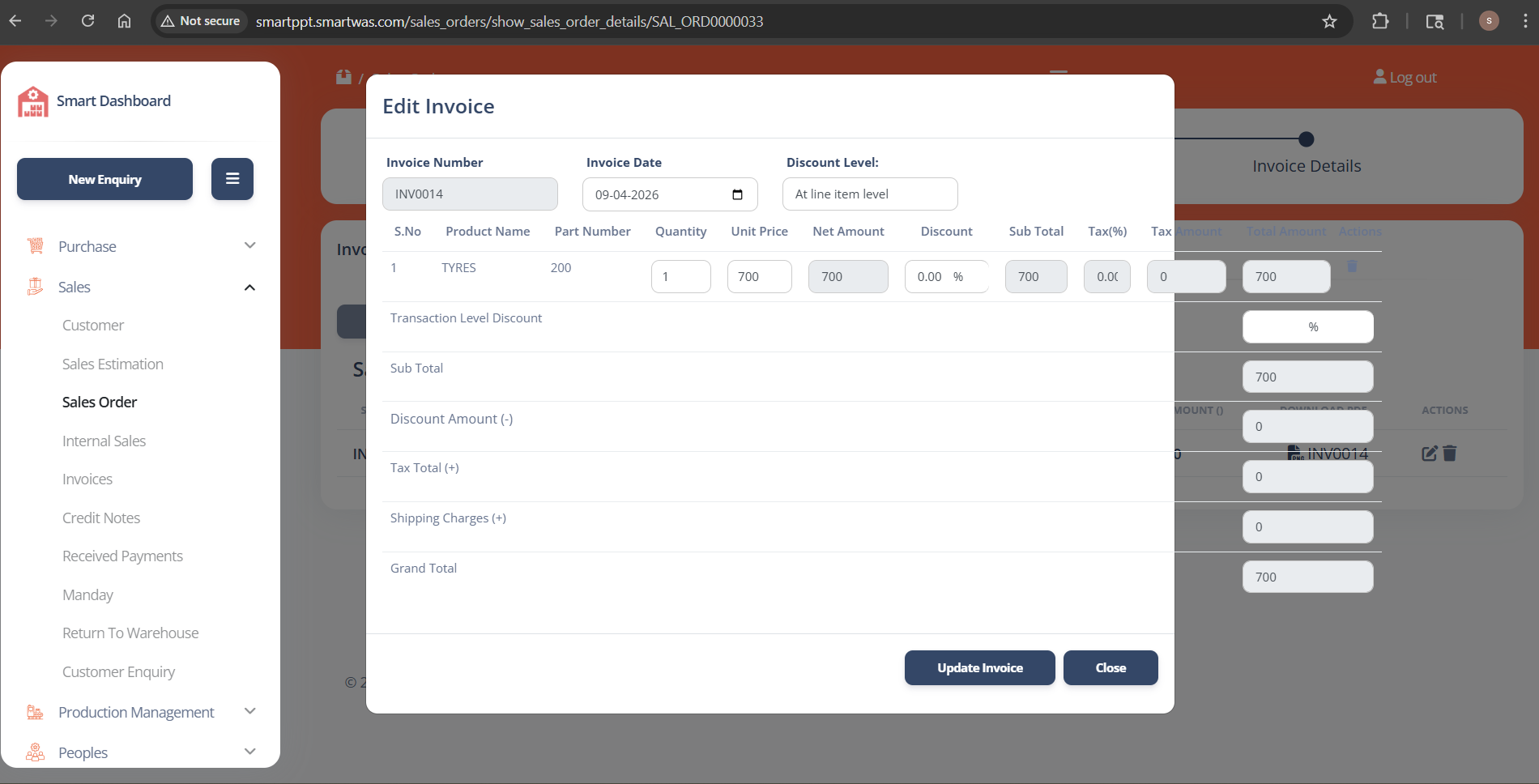The image size is (1539, 784).
Task: Click the Tax Total amount field
Action: coord(1308,477)
